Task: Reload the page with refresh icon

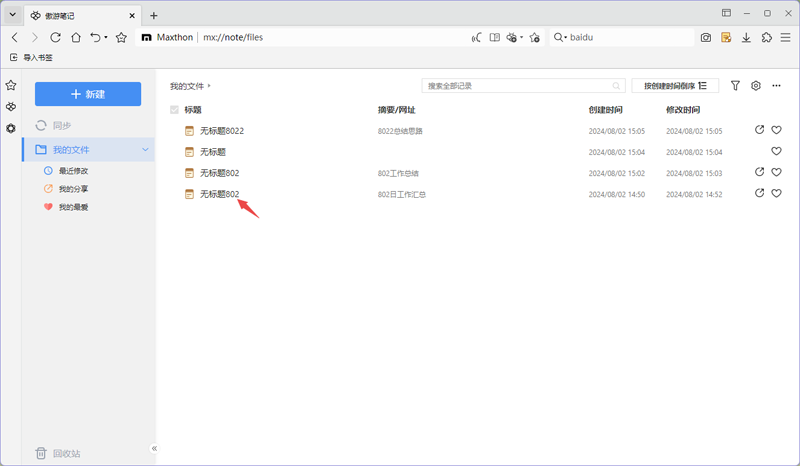Action: 56,37
